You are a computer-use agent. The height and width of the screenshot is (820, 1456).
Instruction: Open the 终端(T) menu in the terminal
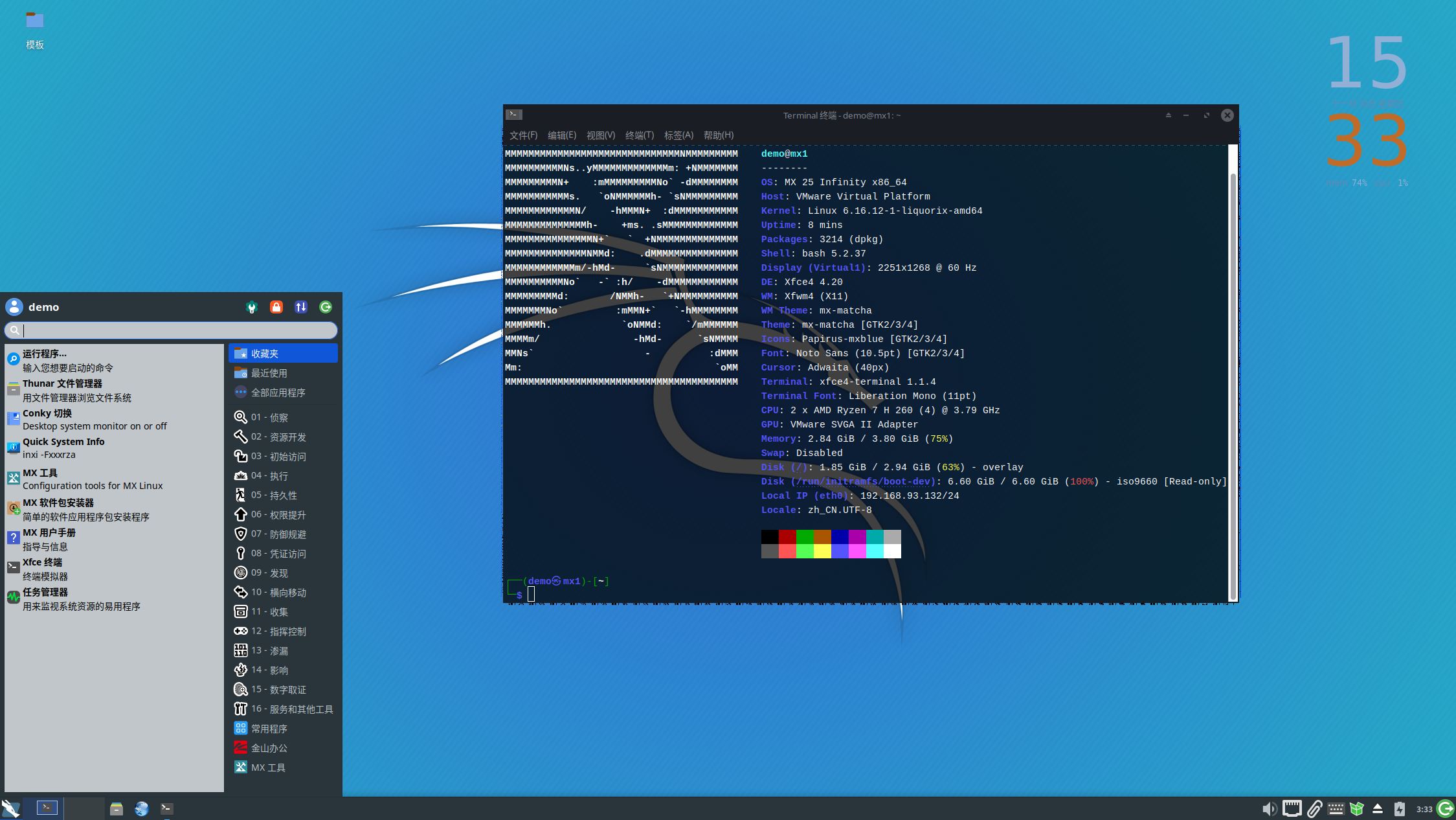point(639,135)
